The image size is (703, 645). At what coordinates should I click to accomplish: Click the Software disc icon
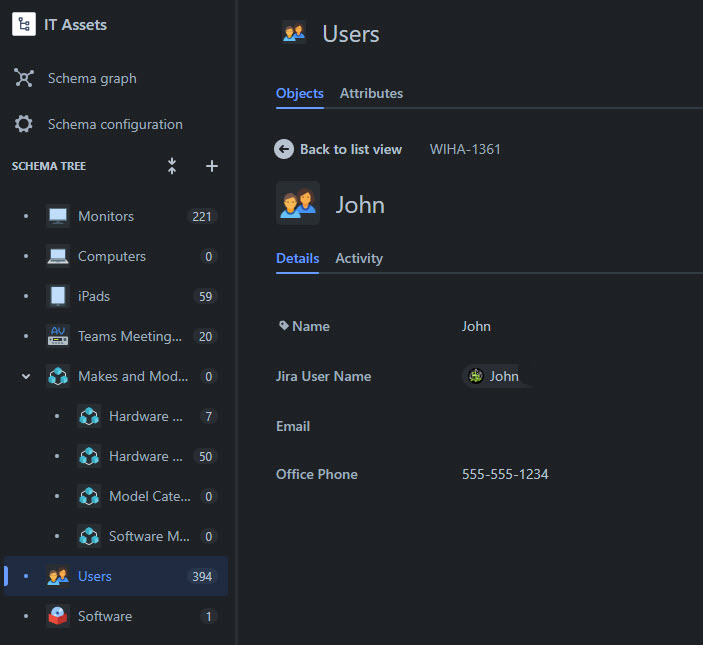pos(58,616)
